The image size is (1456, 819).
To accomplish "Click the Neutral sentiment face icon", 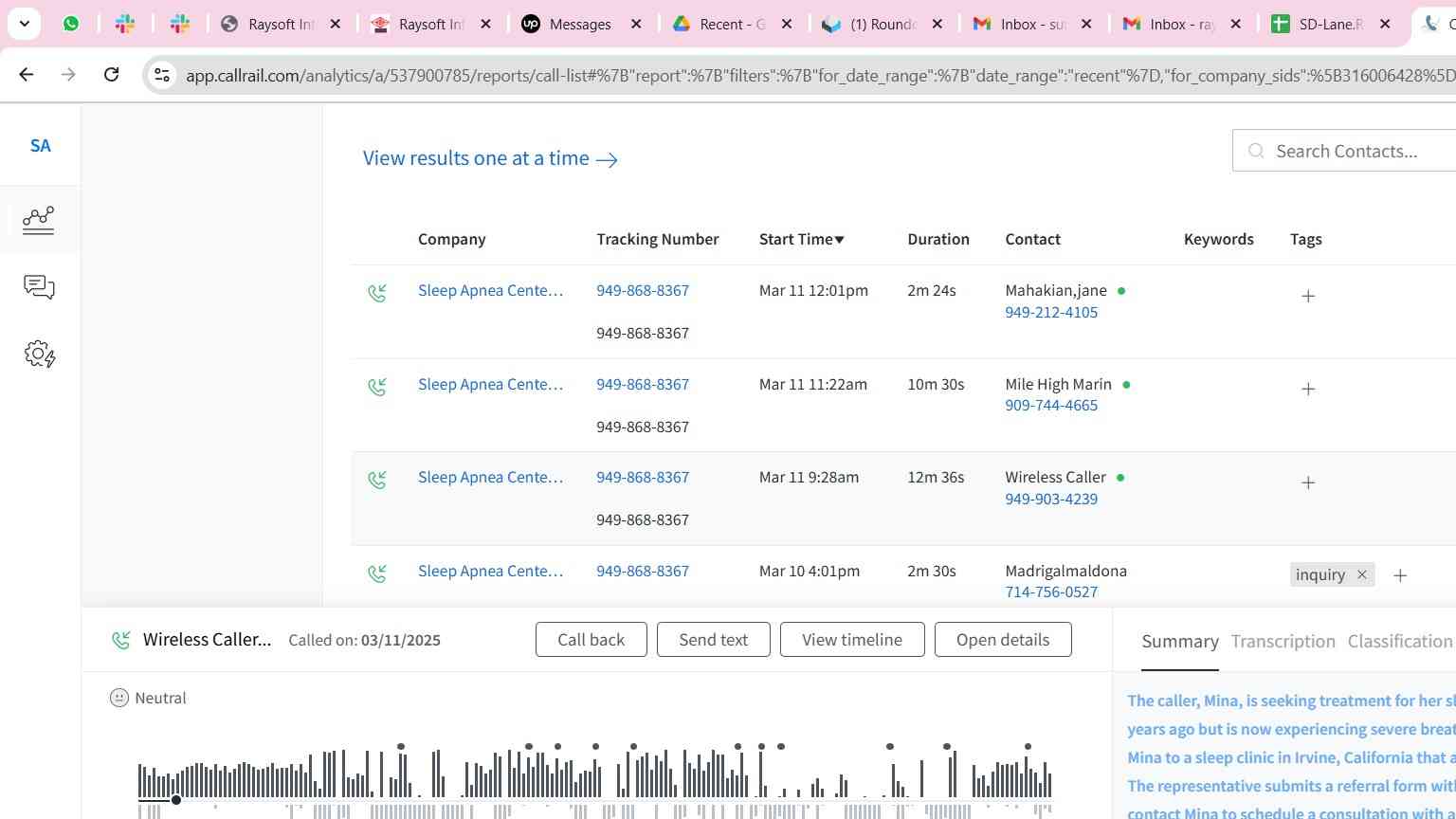I will [119, 698].
